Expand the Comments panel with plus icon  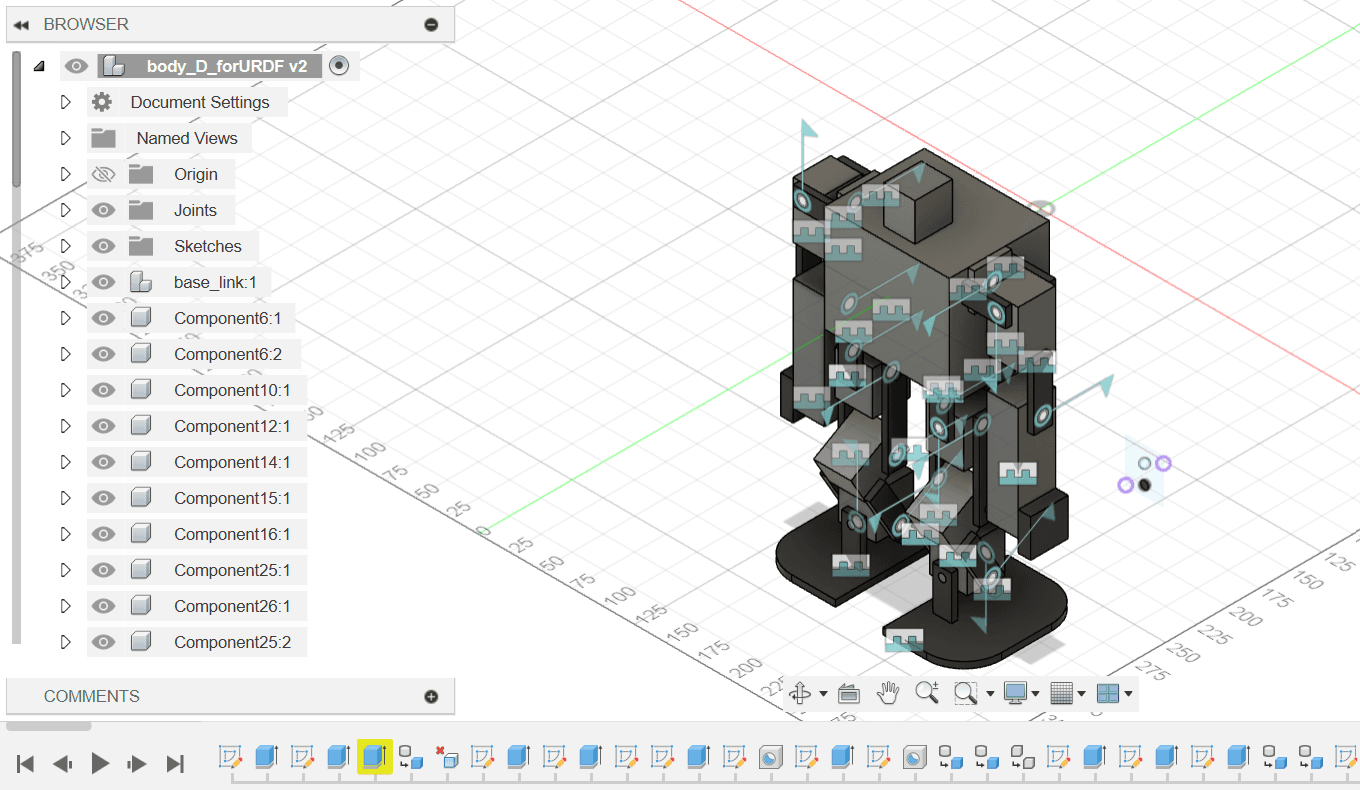(431, 697)
